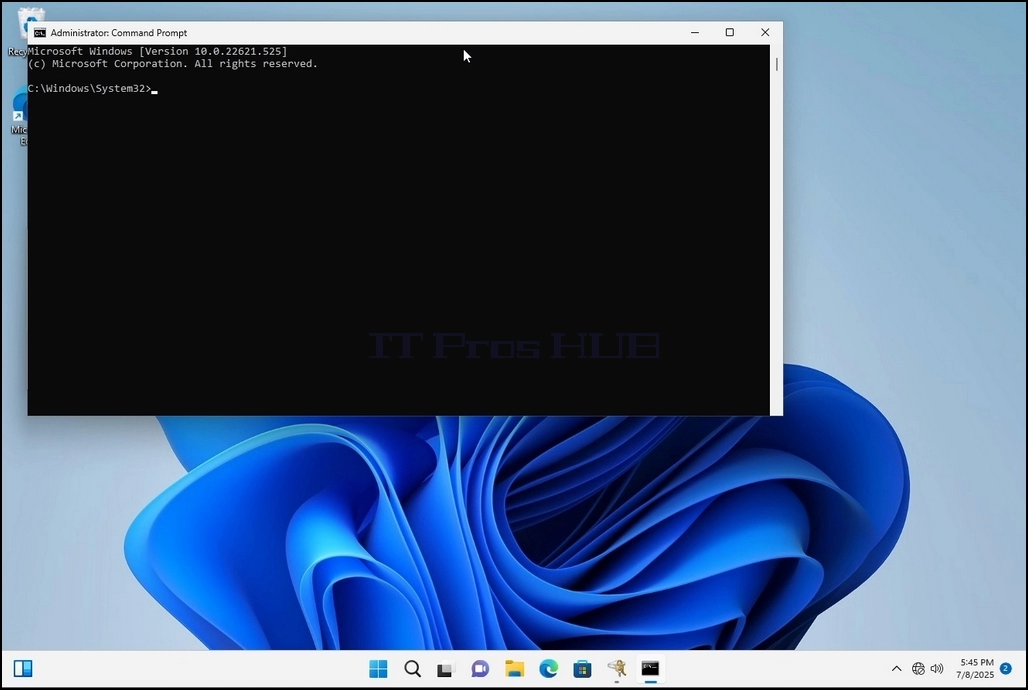Launch Microsoft Edge from the taskbar
The width and height of the screenshot is (1028, 690).
click(x=548, y=669)
